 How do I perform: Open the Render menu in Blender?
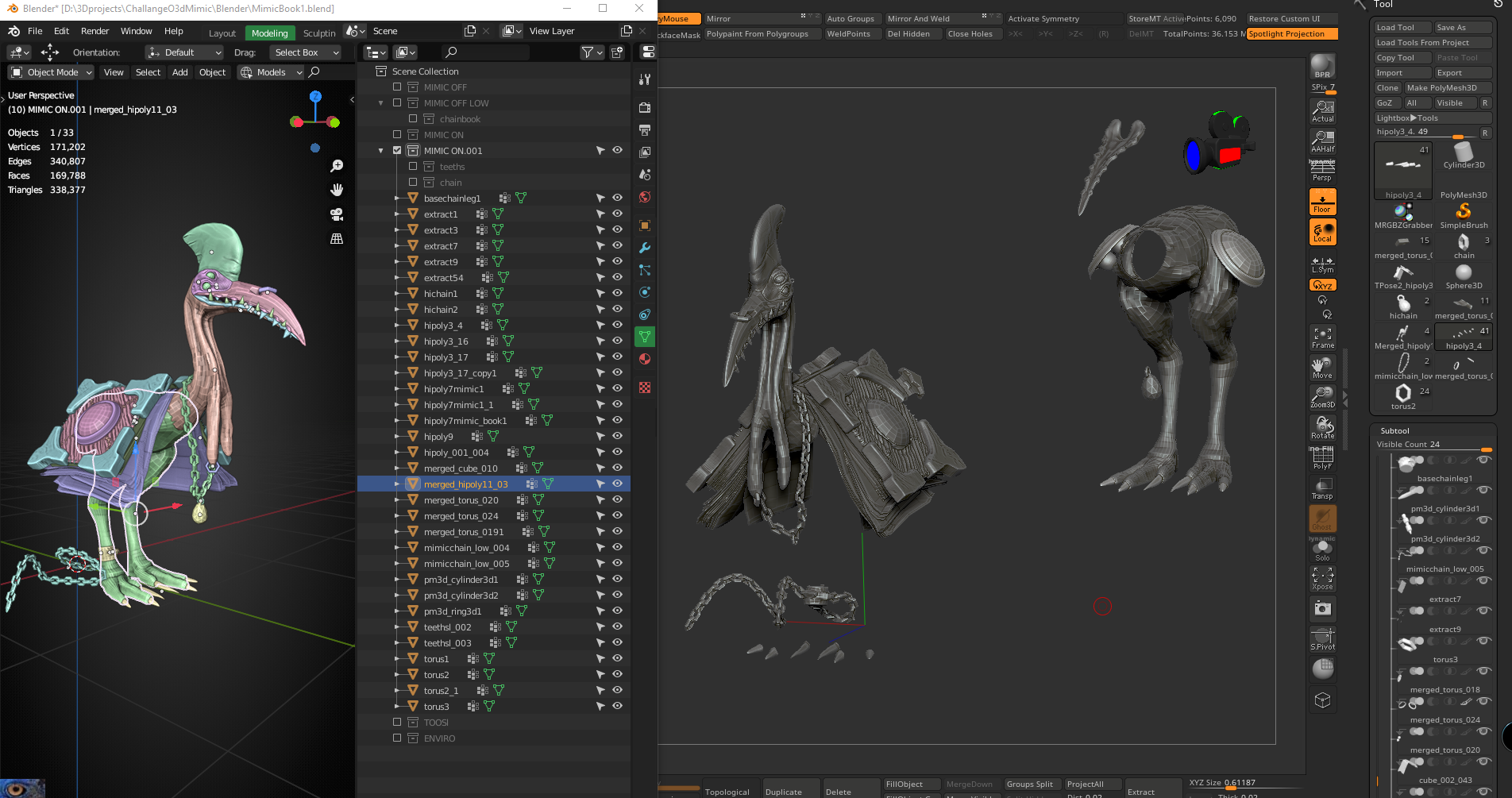click(x=94, y=31)
